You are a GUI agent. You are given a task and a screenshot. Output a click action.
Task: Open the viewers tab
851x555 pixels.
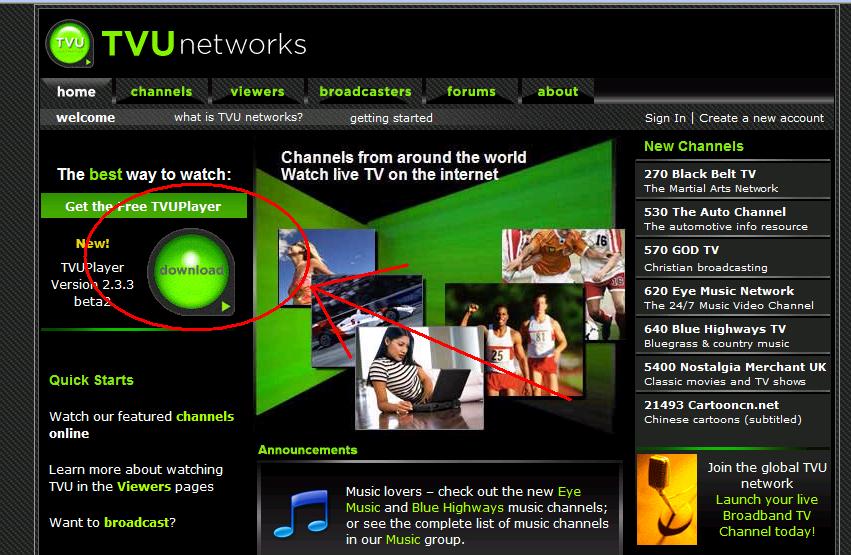point(257,92)
